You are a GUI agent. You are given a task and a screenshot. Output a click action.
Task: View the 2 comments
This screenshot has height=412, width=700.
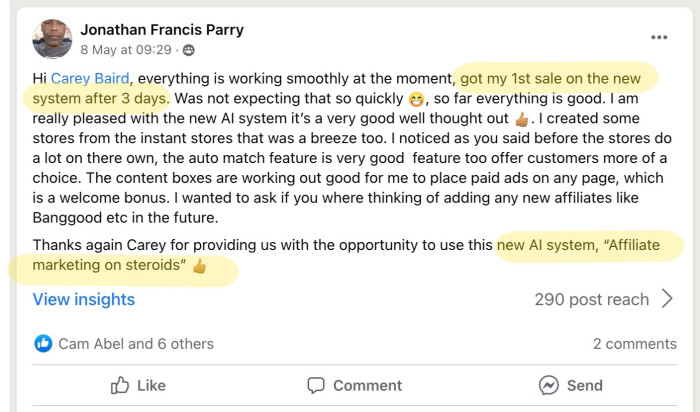[635, 343]
